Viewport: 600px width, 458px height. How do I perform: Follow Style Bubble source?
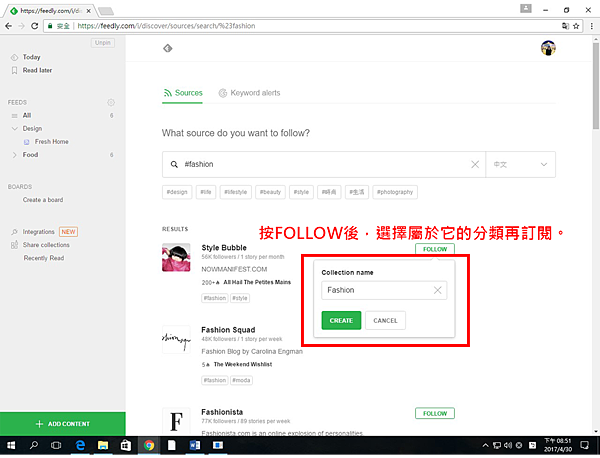click(435, 249)
